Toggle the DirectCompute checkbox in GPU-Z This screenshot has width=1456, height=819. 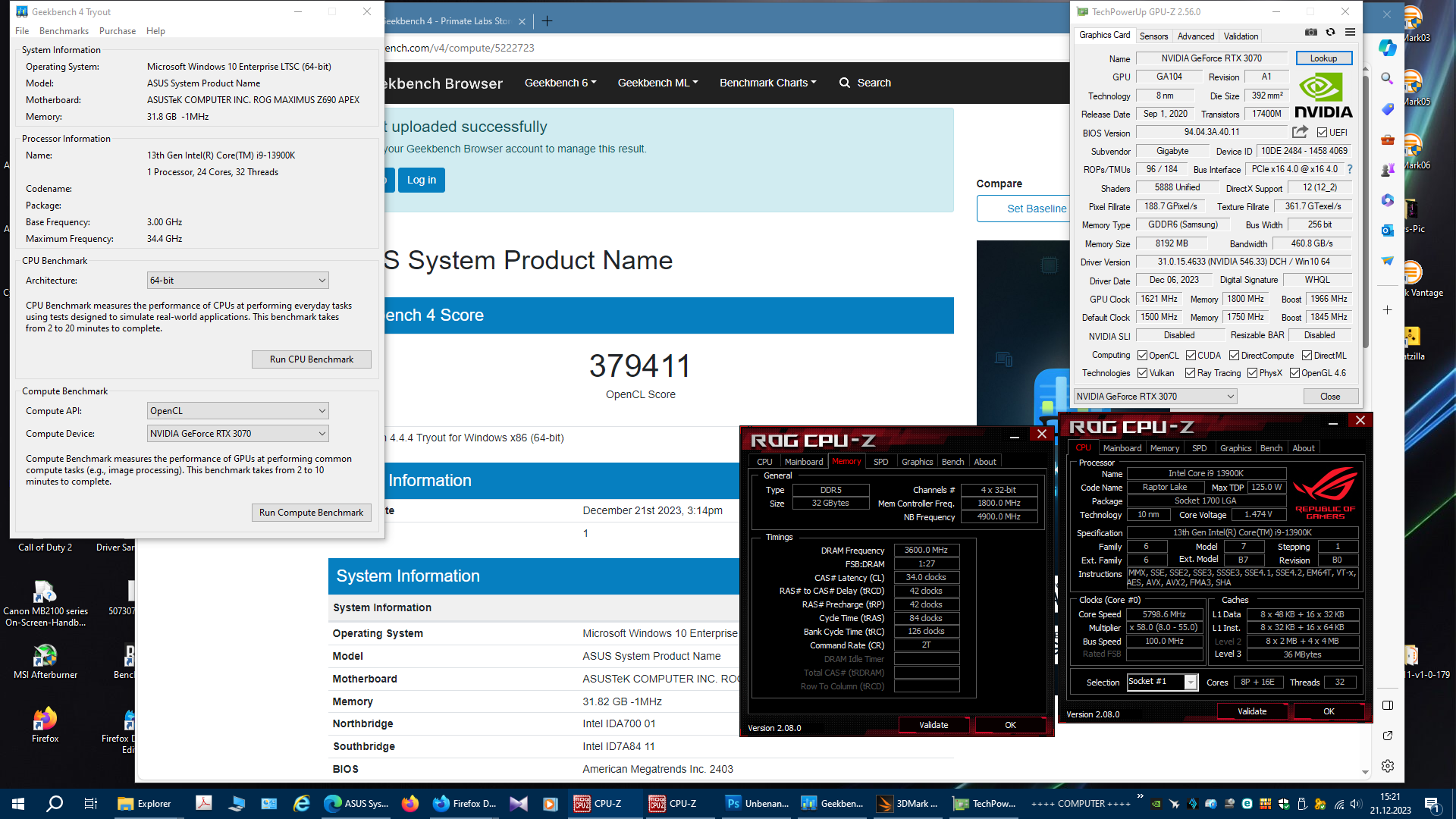coord(1234,356)
